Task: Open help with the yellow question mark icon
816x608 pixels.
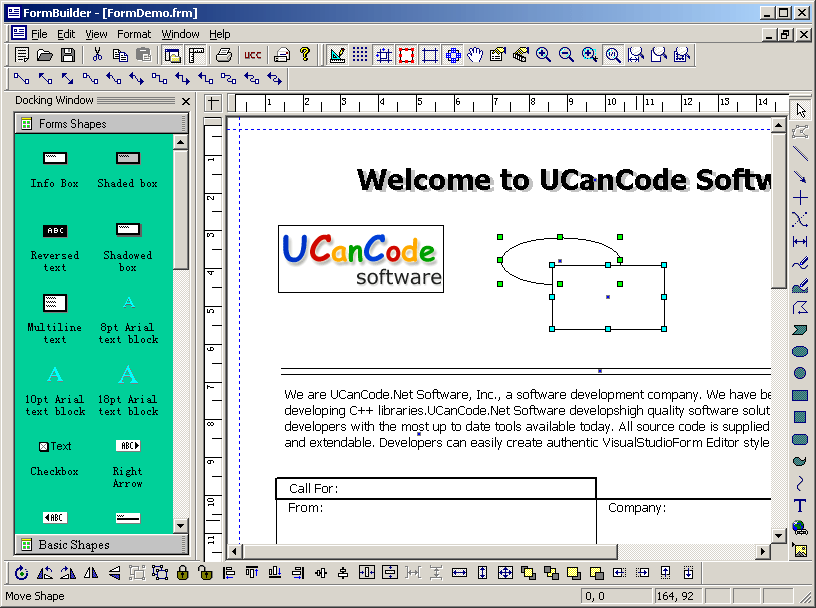Action: tap(305, 55)
